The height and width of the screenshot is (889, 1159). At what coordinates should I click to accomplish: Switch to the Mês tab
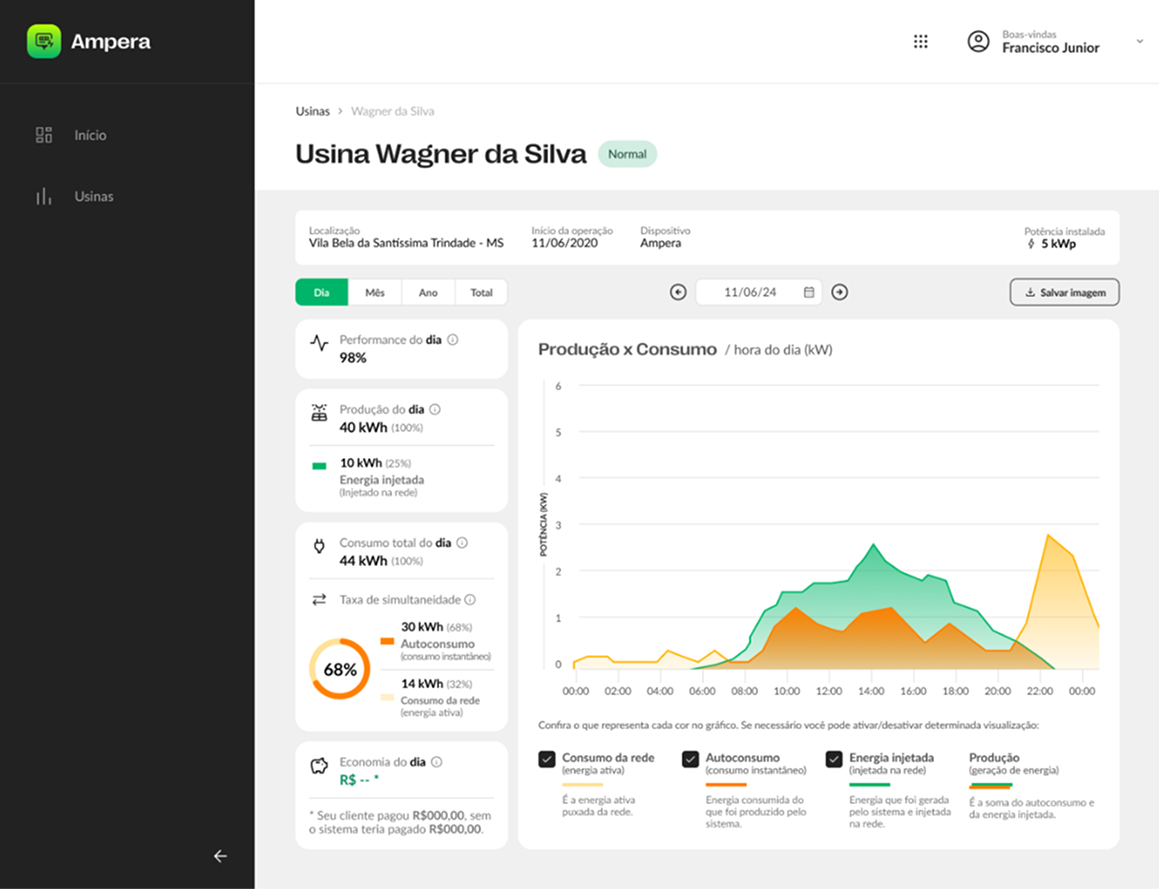pos(375,293)
